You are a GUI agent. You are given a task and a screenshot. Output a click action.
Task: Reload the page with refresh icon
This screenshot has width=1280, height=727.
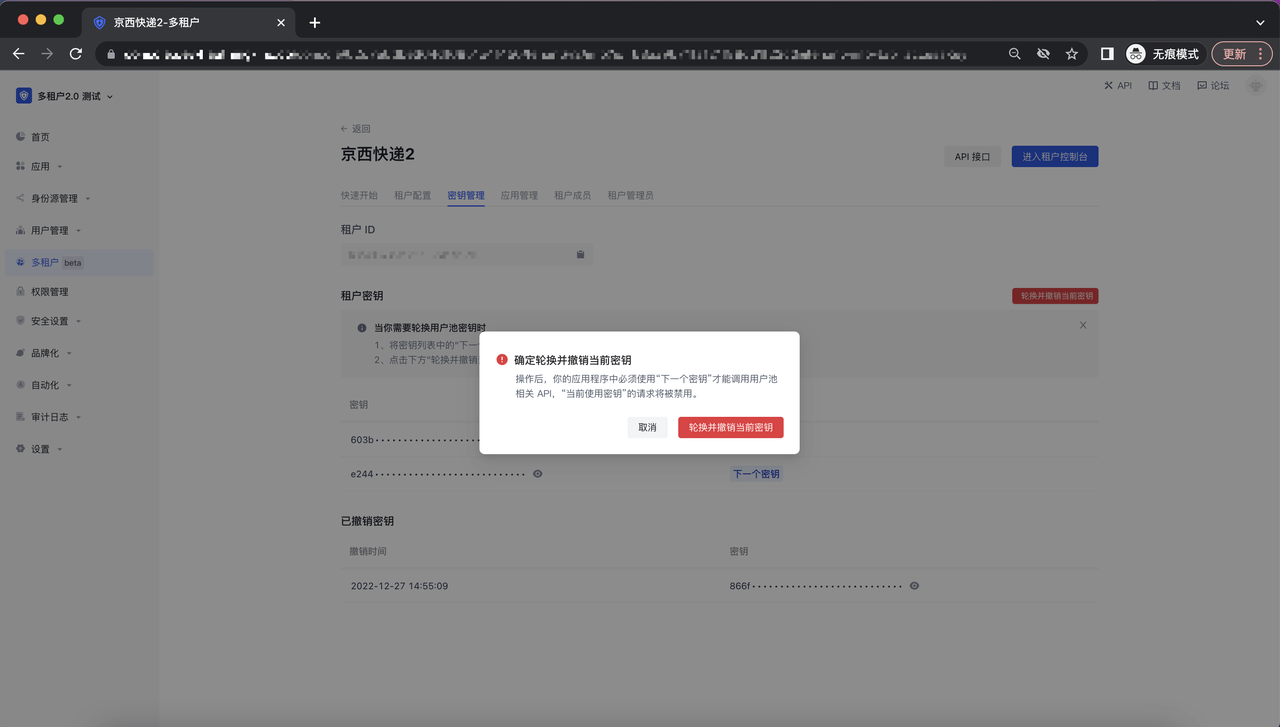[76, 54]
